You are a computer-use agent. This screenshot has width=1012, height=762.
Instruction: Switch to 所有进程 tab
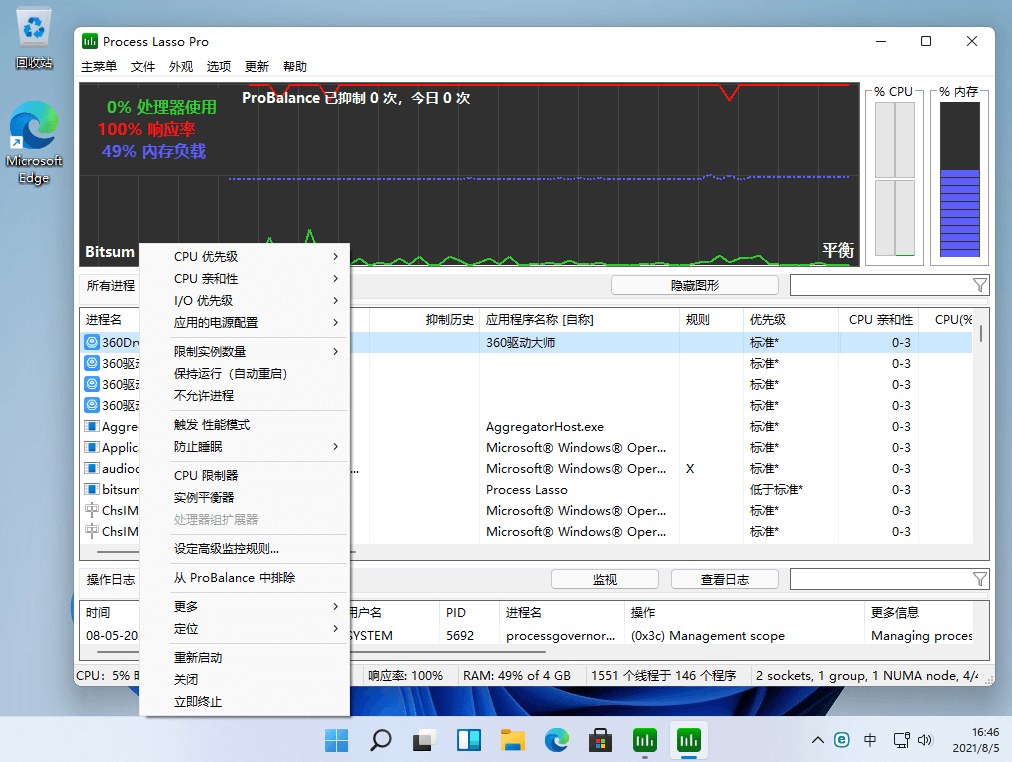point(110,285)
